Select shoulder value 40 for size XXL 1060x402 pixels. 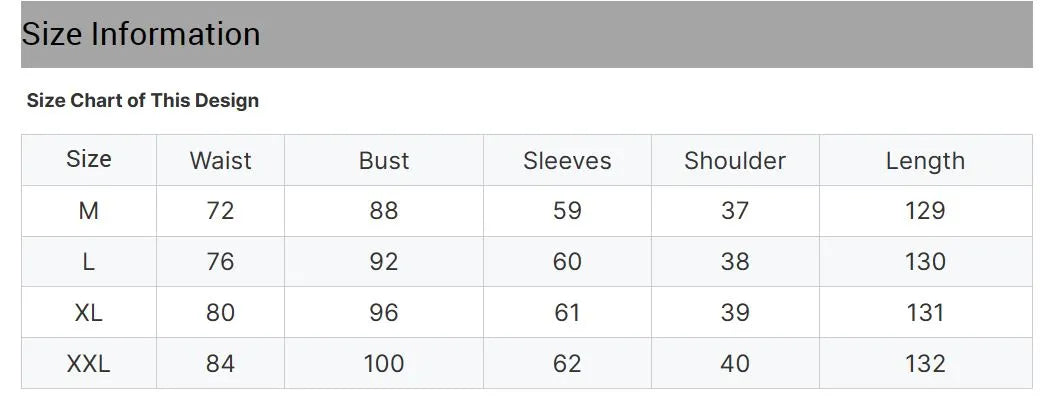click(735, 364)
